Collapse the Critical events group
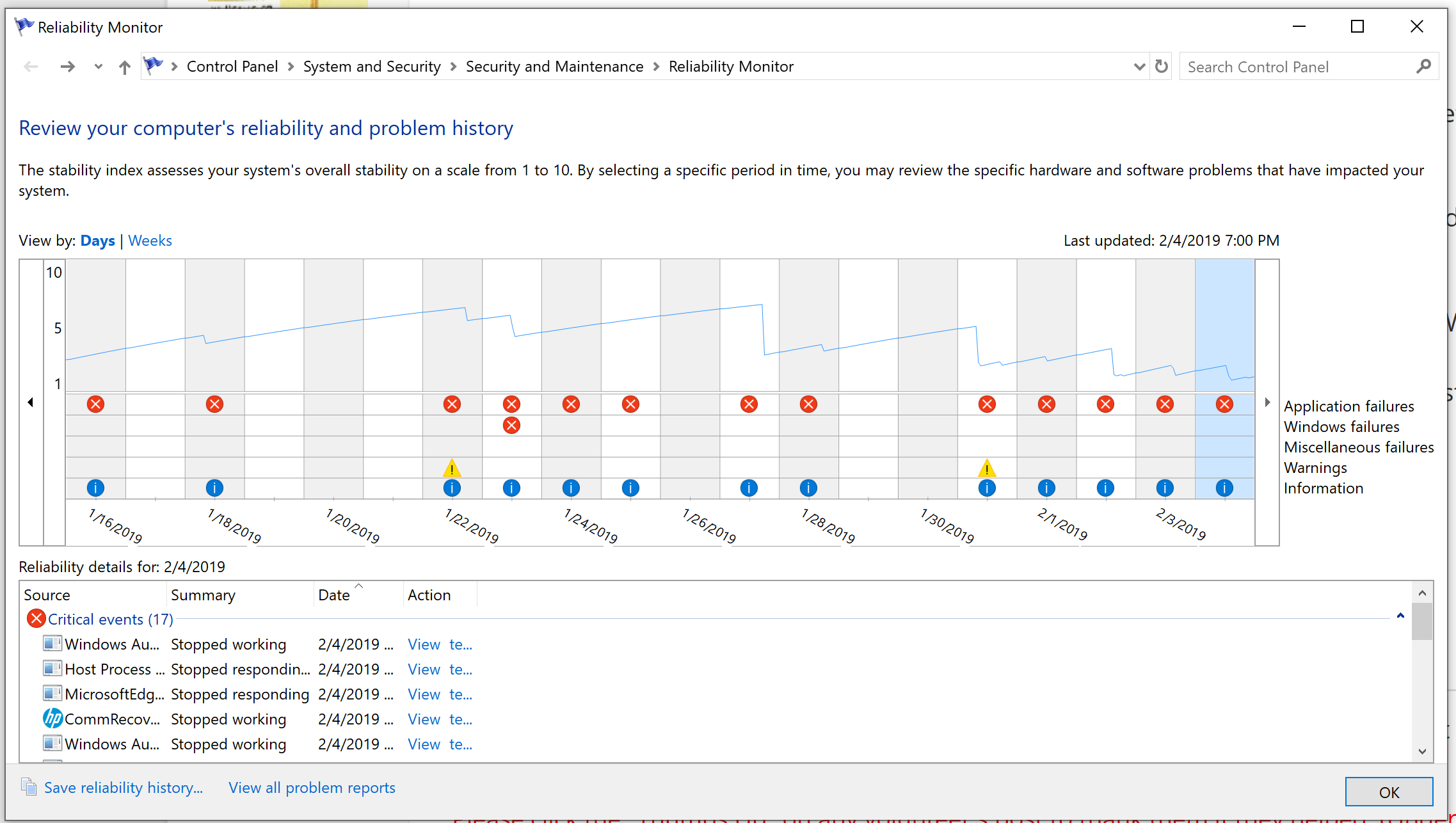Screen dimensions: 1456x823 point(1400,616)
